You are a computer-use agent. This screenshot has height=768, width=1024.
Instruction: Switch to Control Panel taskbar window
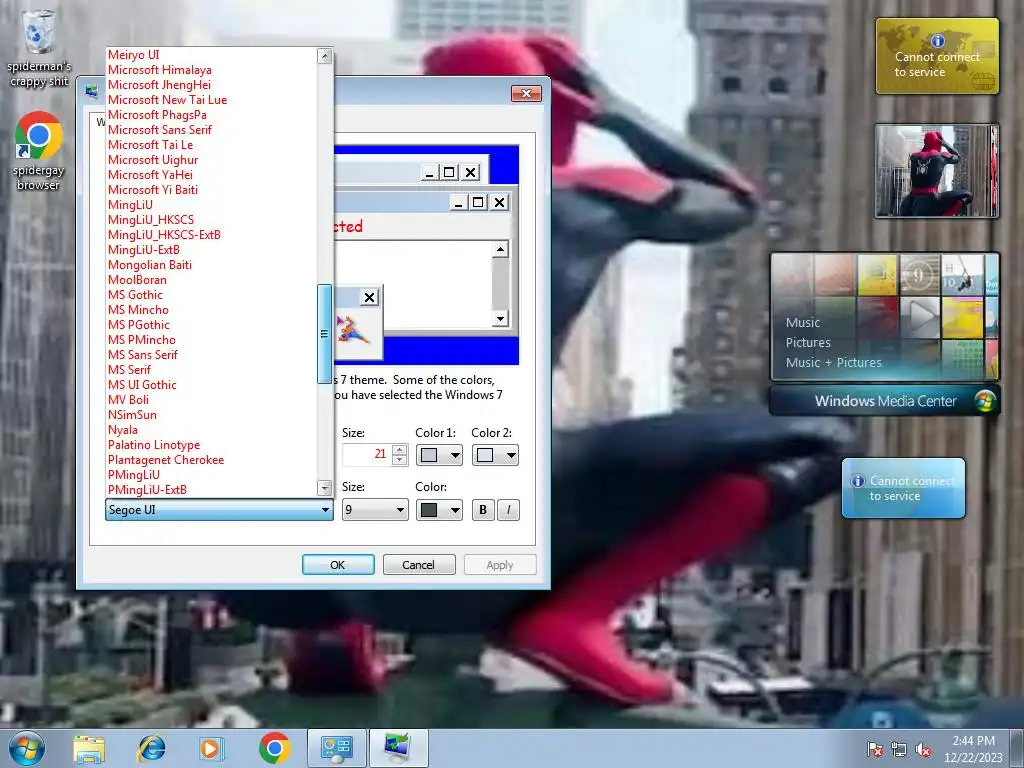click(336, 748)
